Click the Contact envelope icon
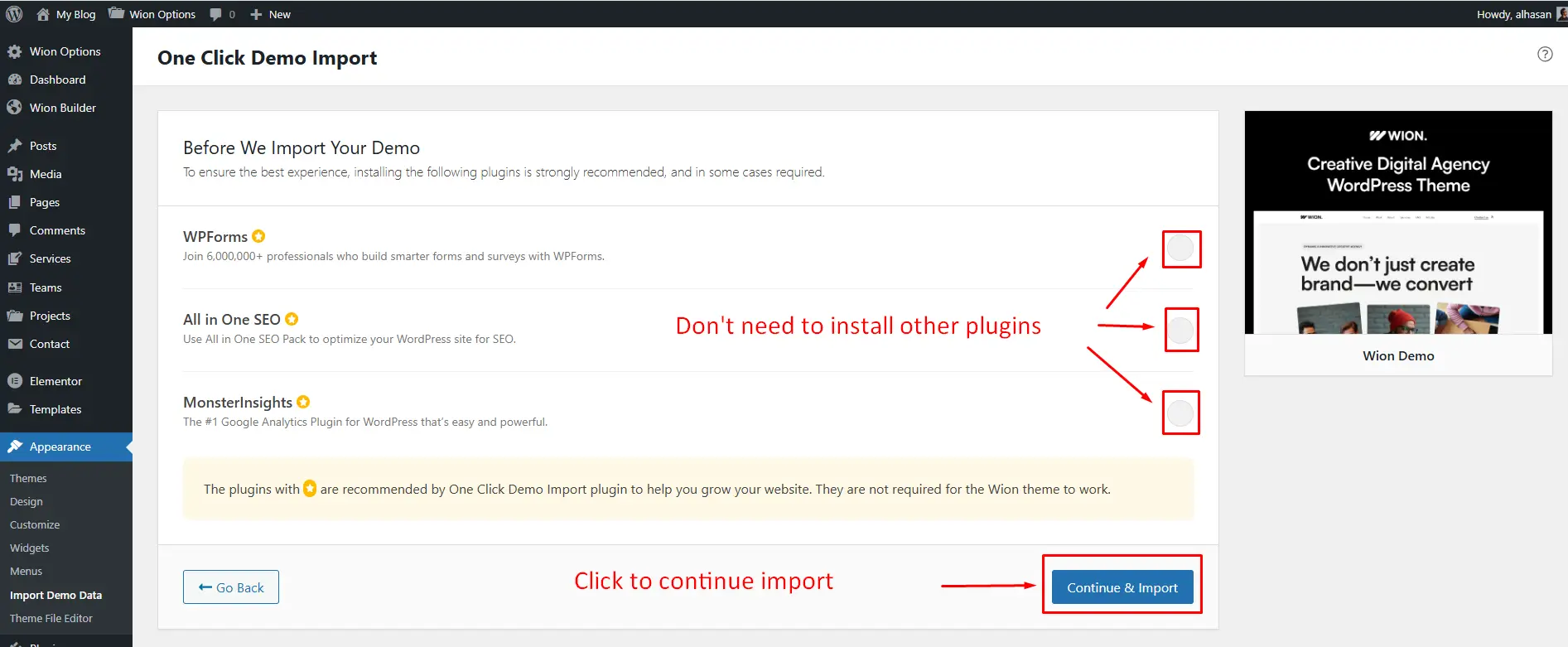The width and height of the screenshot is (1568, 647). [x=14, y=344]
